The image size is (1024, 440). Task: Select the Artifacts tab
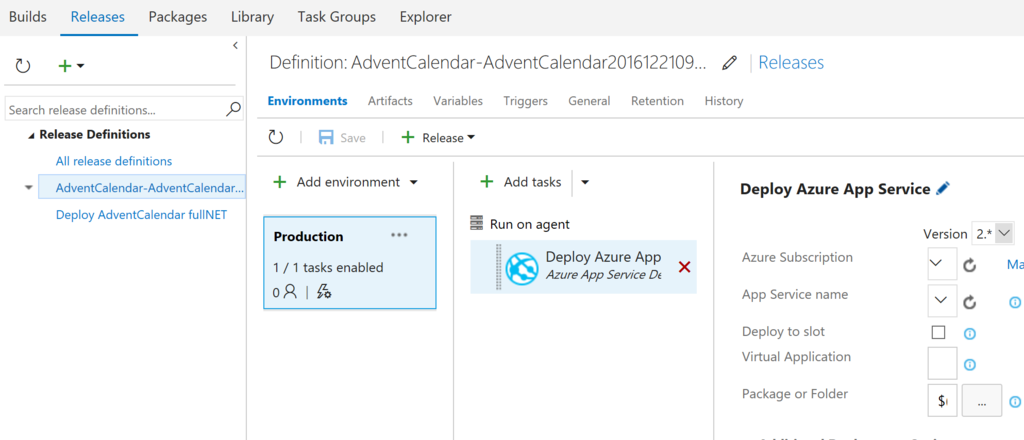[390, 101]
